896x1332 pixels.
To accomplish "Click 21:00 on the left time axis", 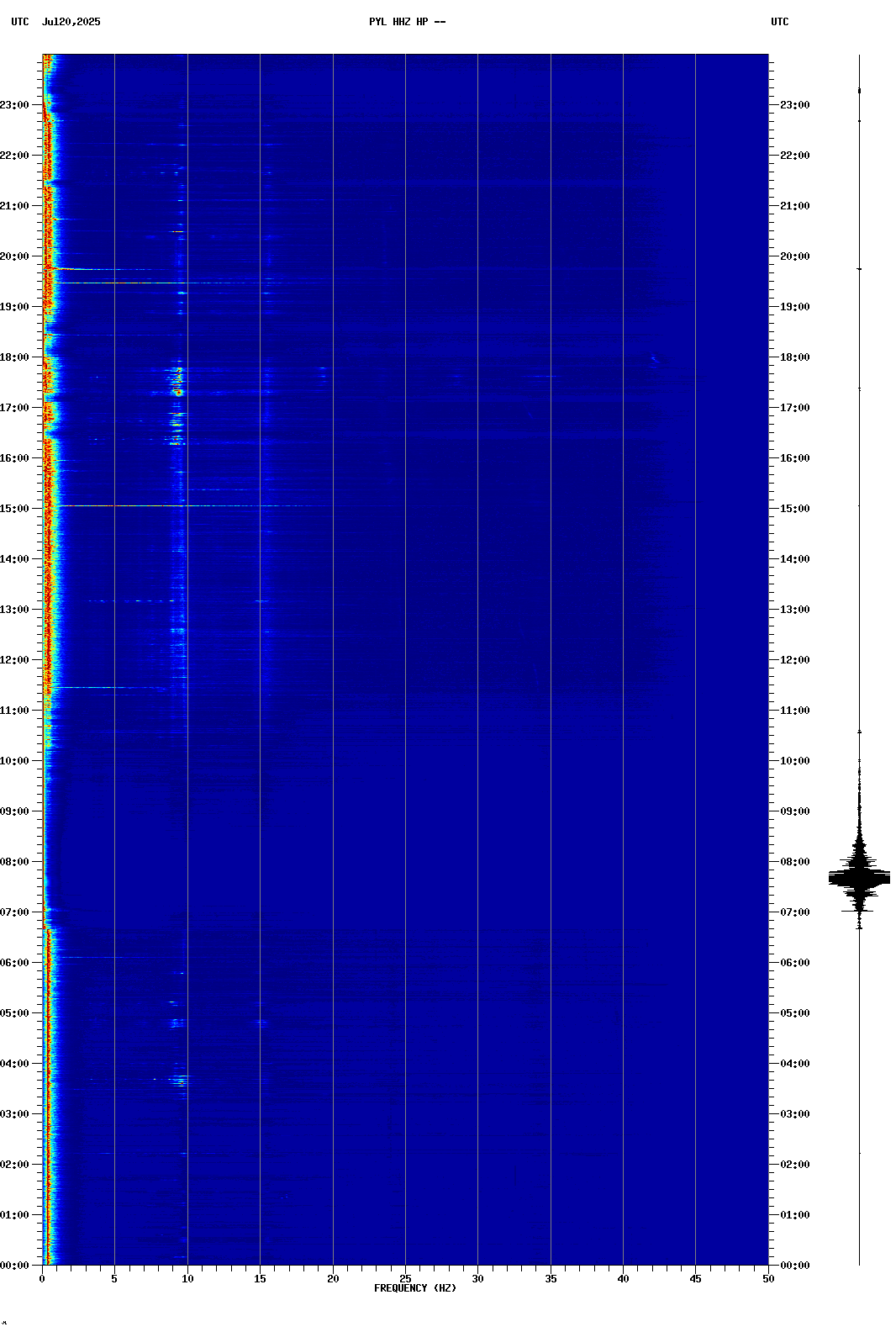I will (x=14, y=206).
